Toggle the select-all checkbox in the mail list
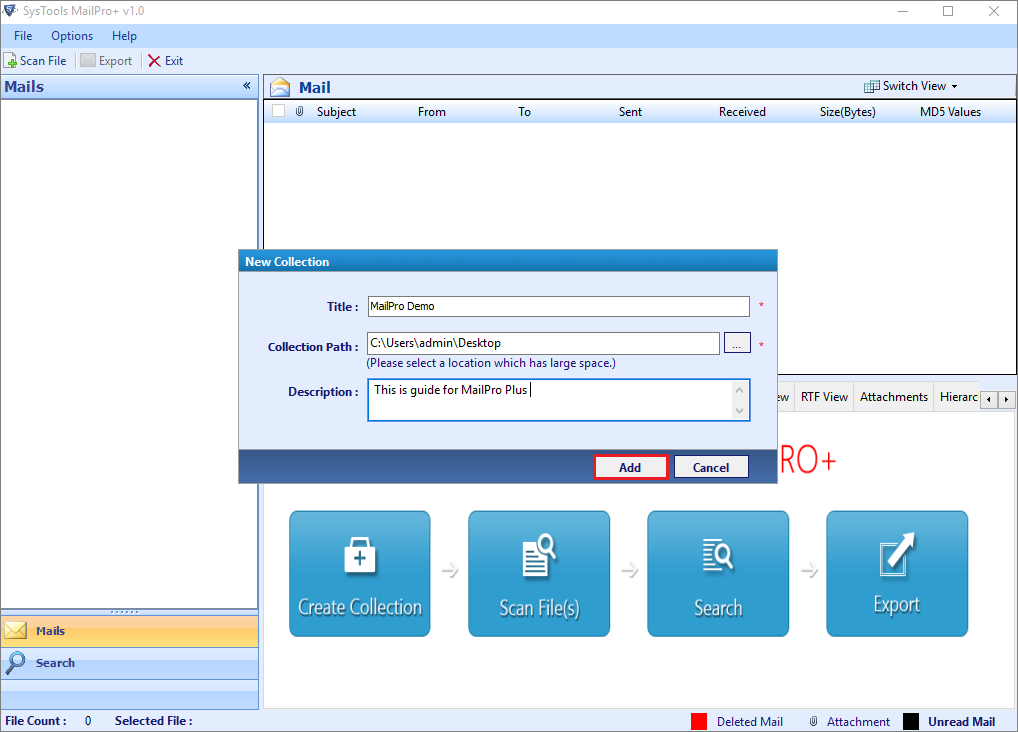The image size is (1018, 732). 277,111
